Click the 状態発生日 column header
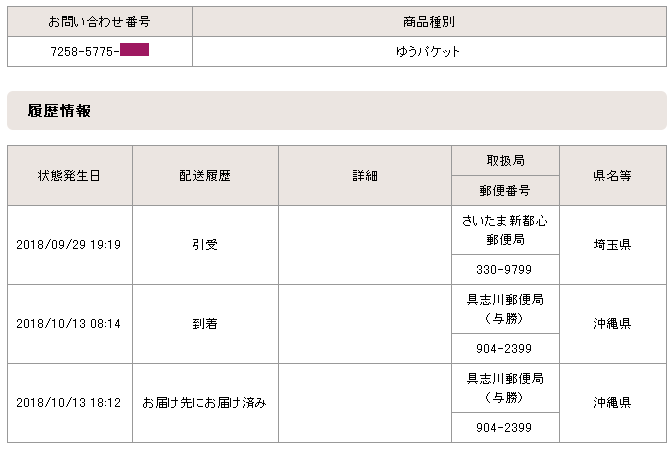 click(70, 175)
